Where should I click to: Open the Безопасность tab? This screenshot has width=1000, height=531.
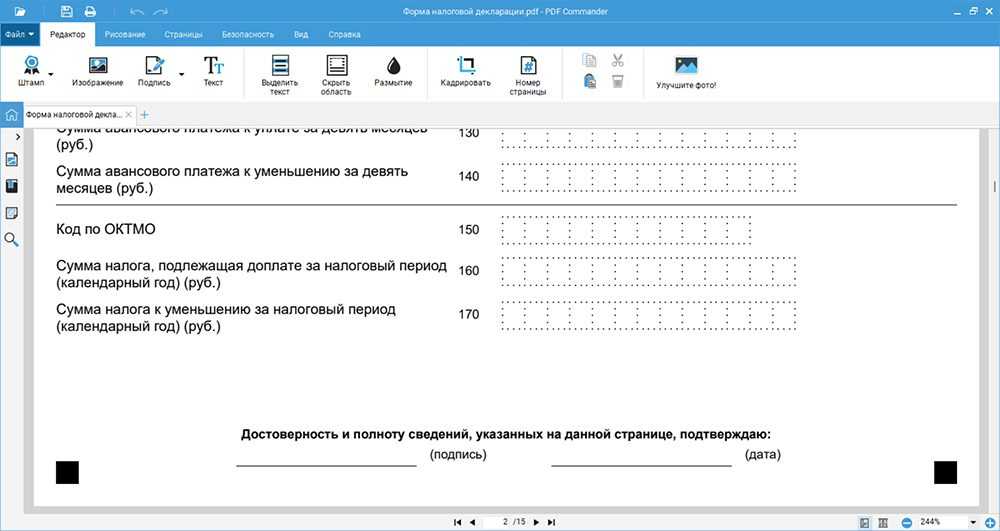(x=247, y=34)
